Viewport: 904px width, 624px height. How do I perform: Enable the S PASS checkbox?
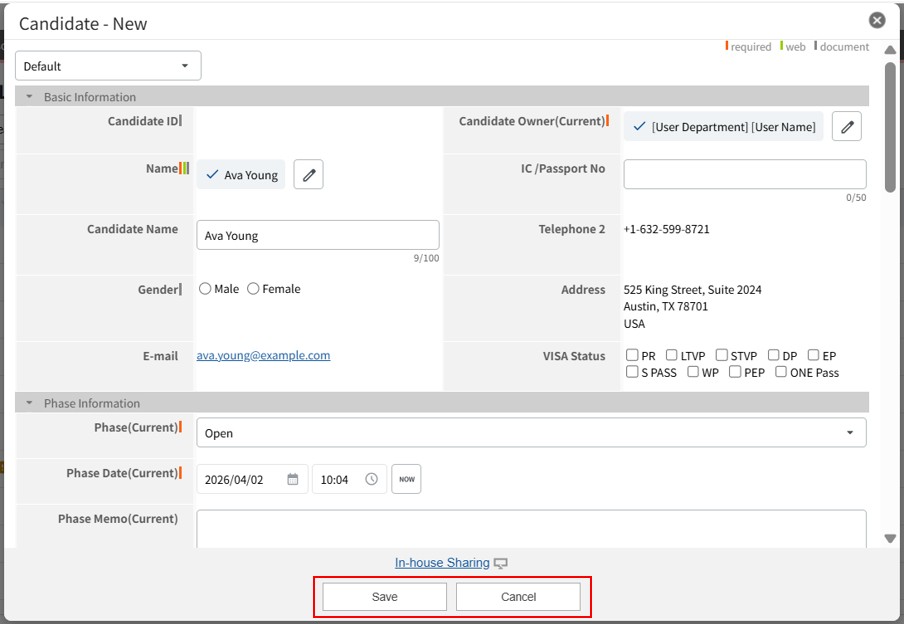coord(632,372)
